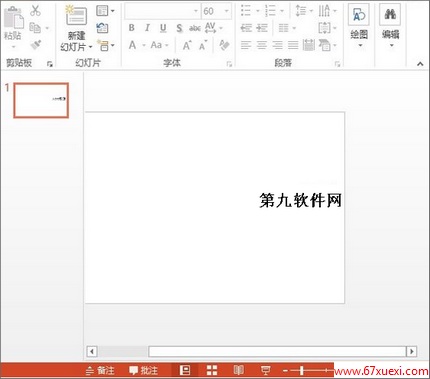Switch to Slide Sorter view
430x379 pixels.
tap(212, 370)
